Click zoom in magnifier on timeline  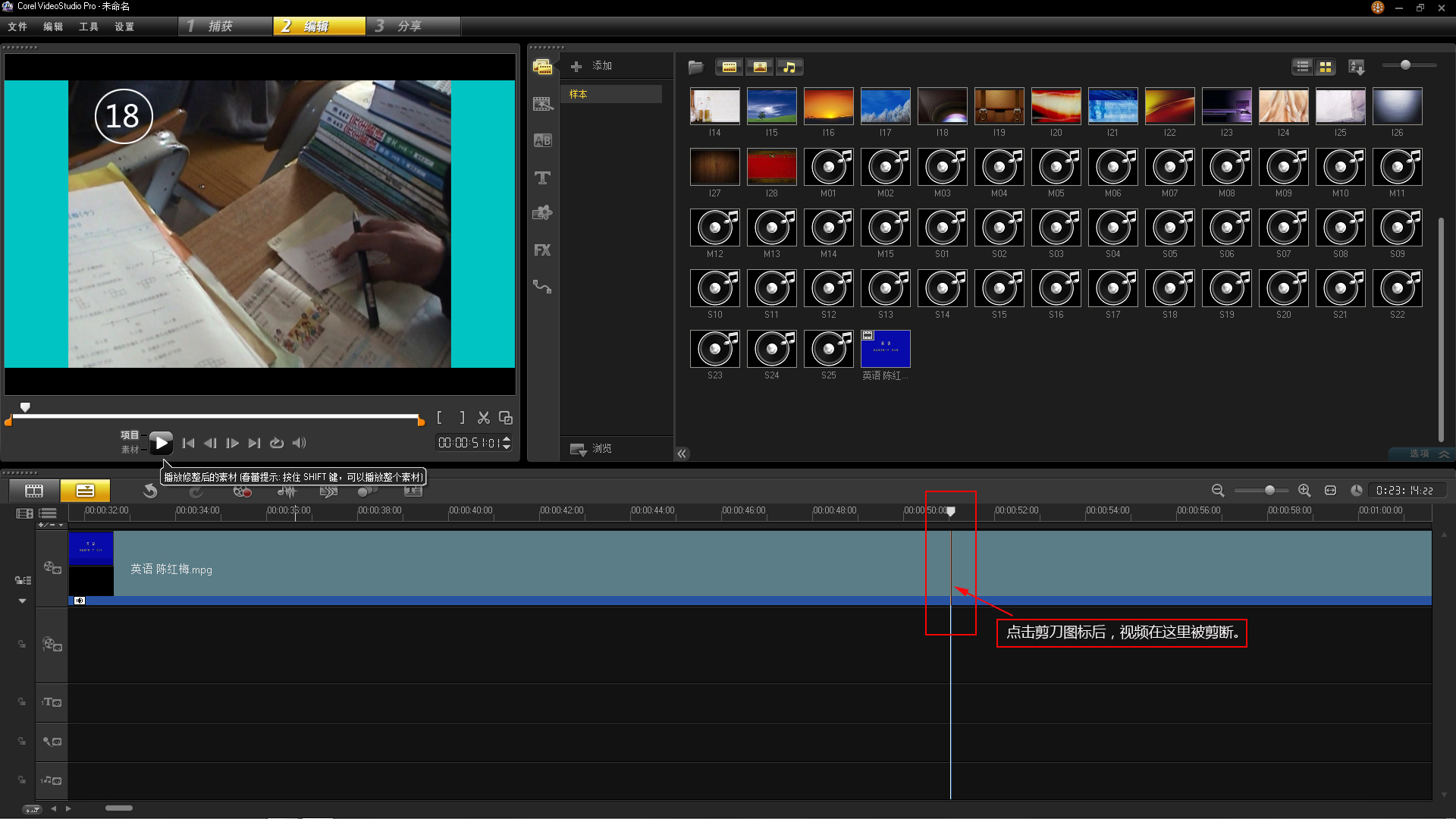tap(1304, 491)
